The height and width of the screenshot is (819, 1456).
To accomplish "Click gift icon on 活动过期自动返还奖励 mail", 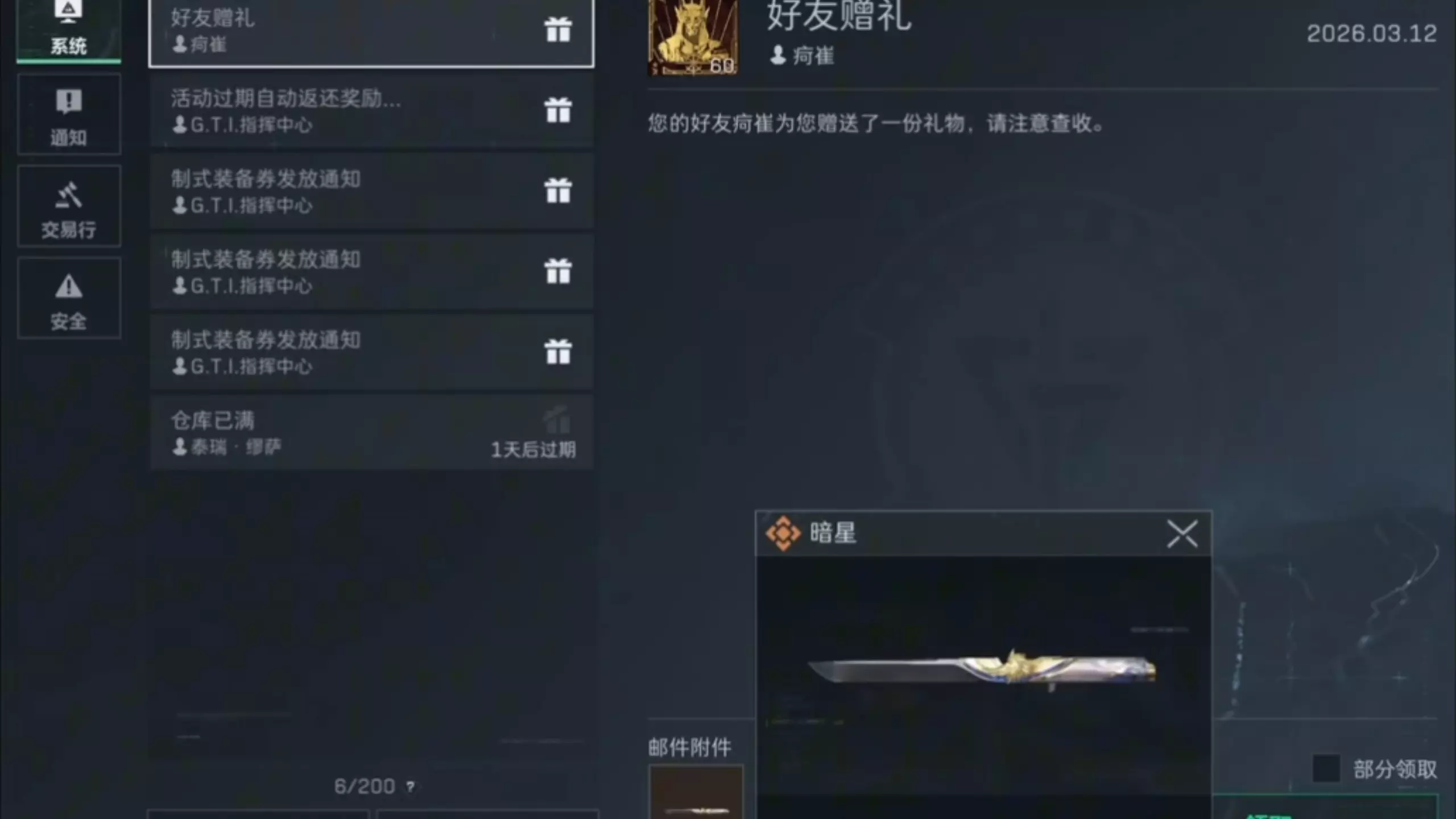I will [x=558, y=110].
